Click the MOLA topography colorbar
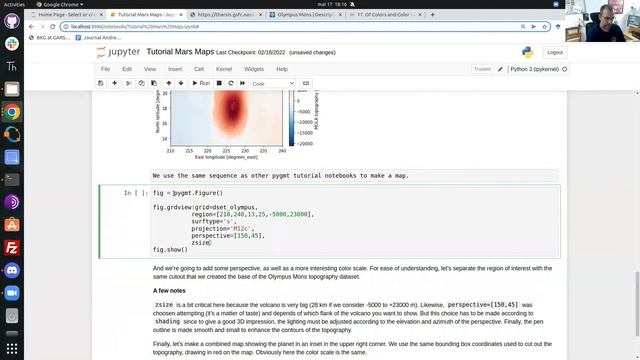This screenshot has height=360, width=640. pyautogui.click(x=291, y=118)
